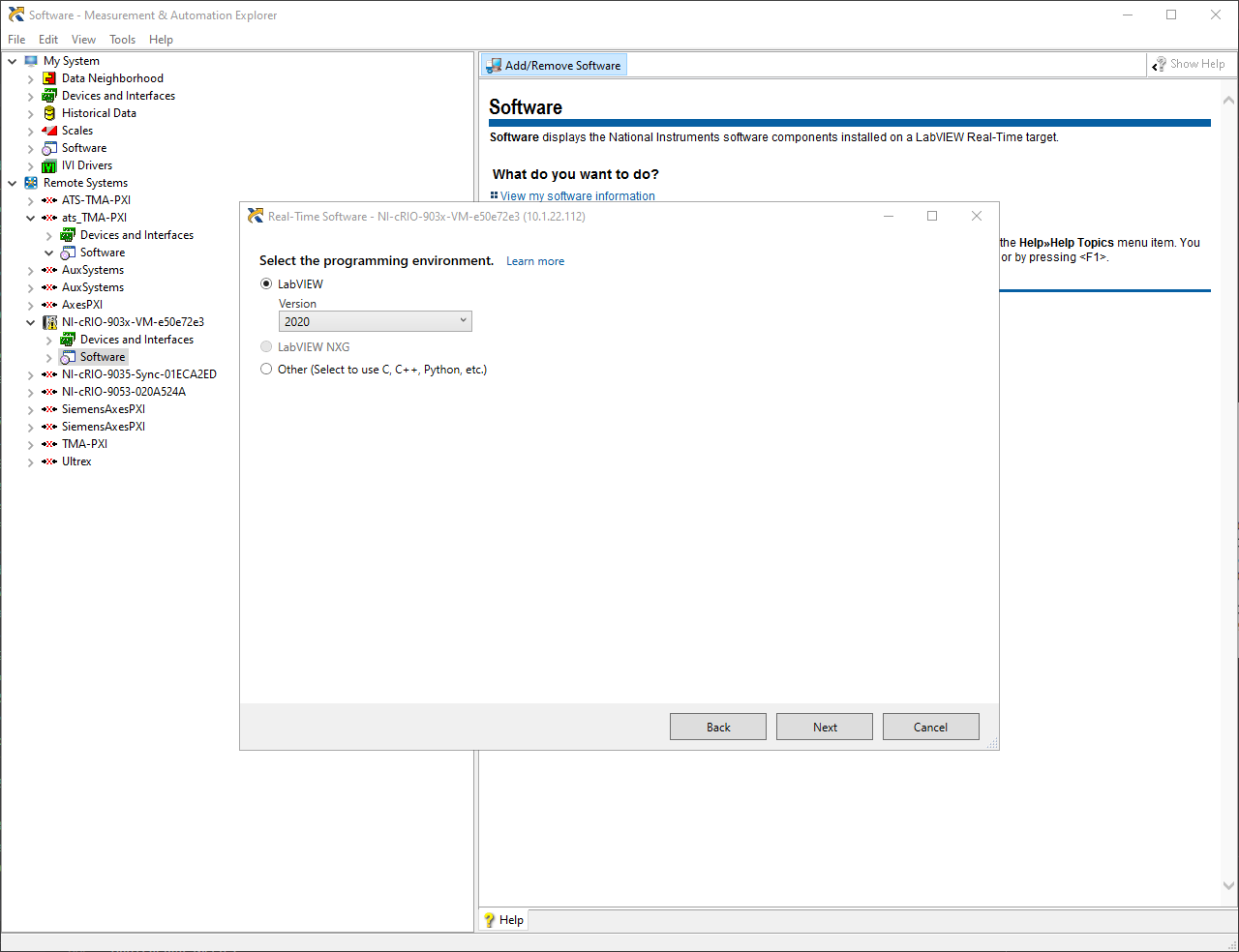Open the Edit menu
The height and width of the screenshot is (952, 1239).
48,40
